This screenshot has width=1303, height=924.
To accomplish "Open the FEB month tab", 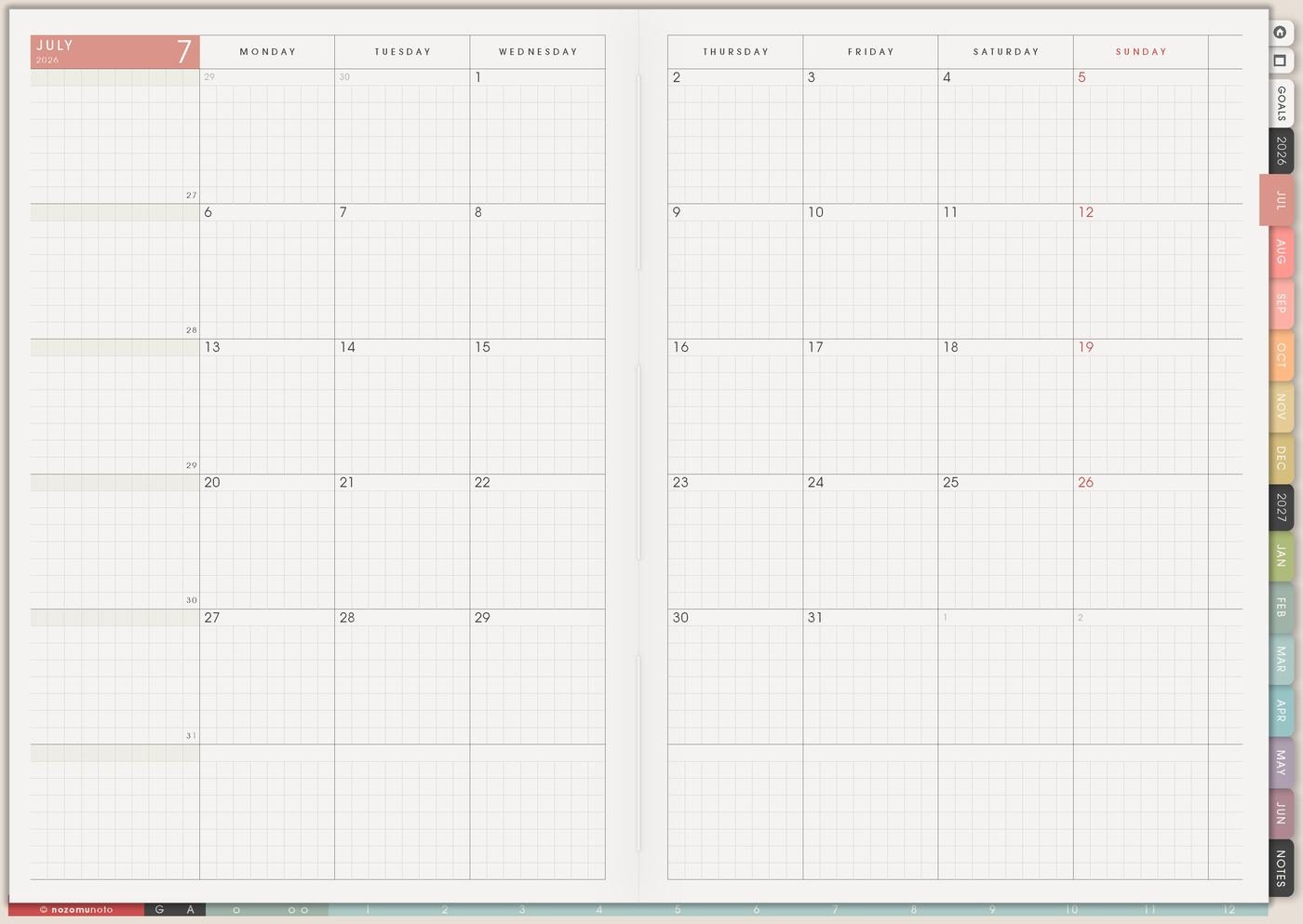I will tap(1282, 608).
